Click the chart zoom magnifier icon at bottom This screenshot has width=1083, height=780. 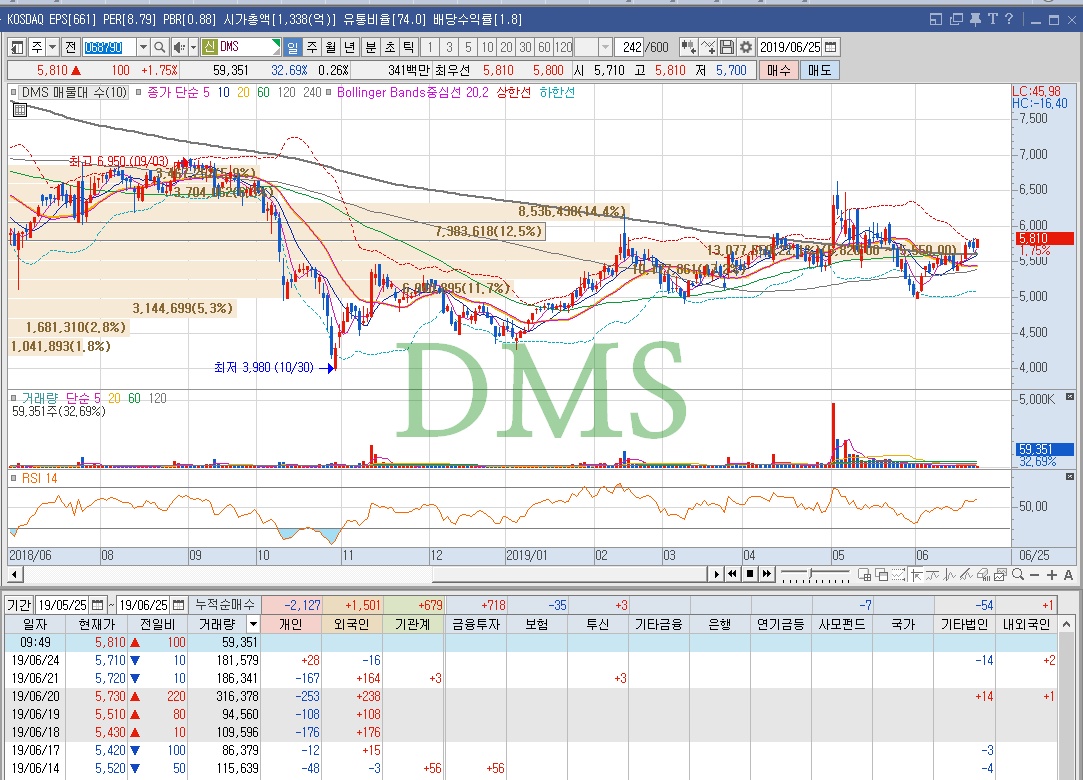coord(1018,575)
